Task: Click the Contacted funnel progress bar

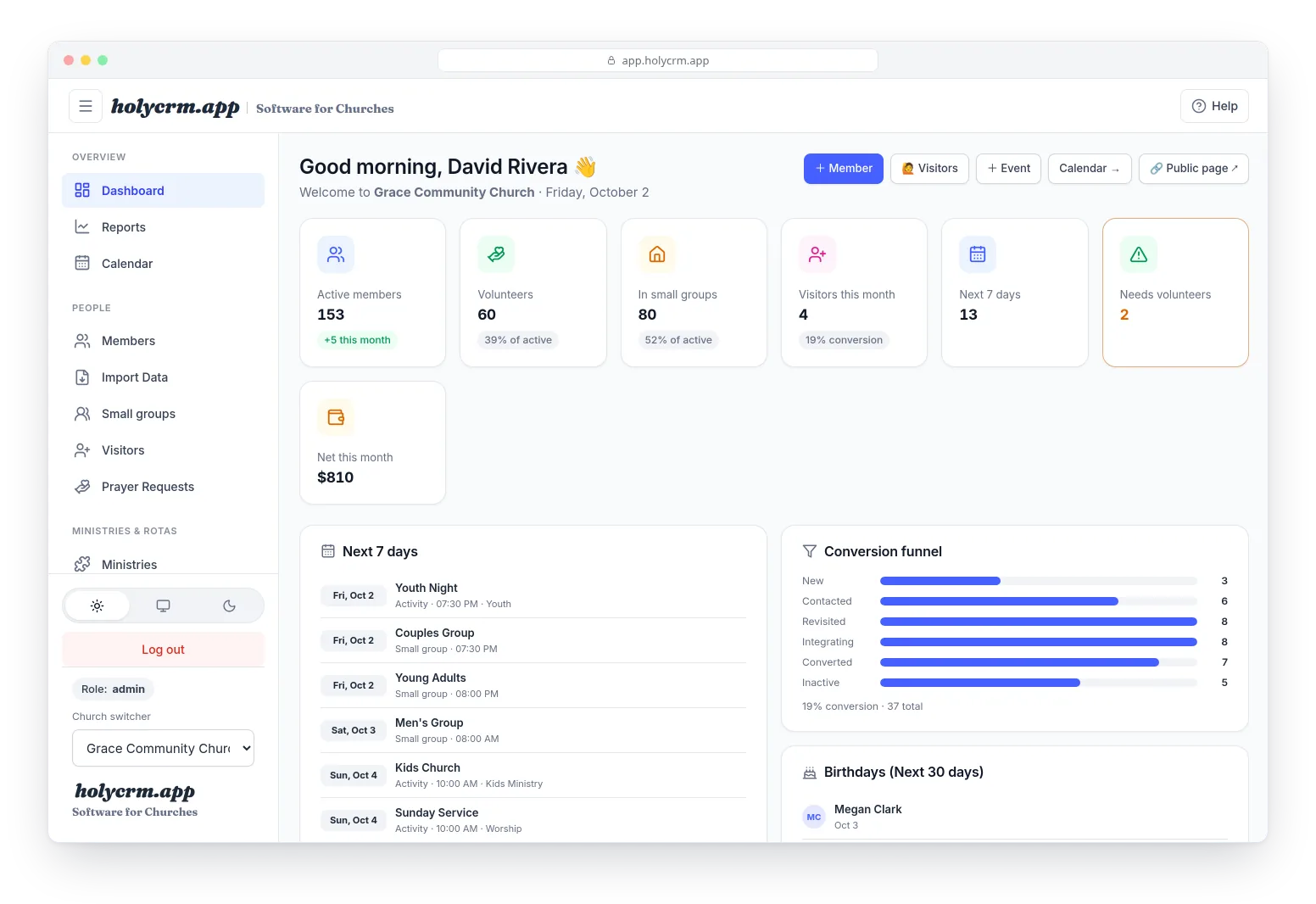Action: click(x=1039, y=601)
